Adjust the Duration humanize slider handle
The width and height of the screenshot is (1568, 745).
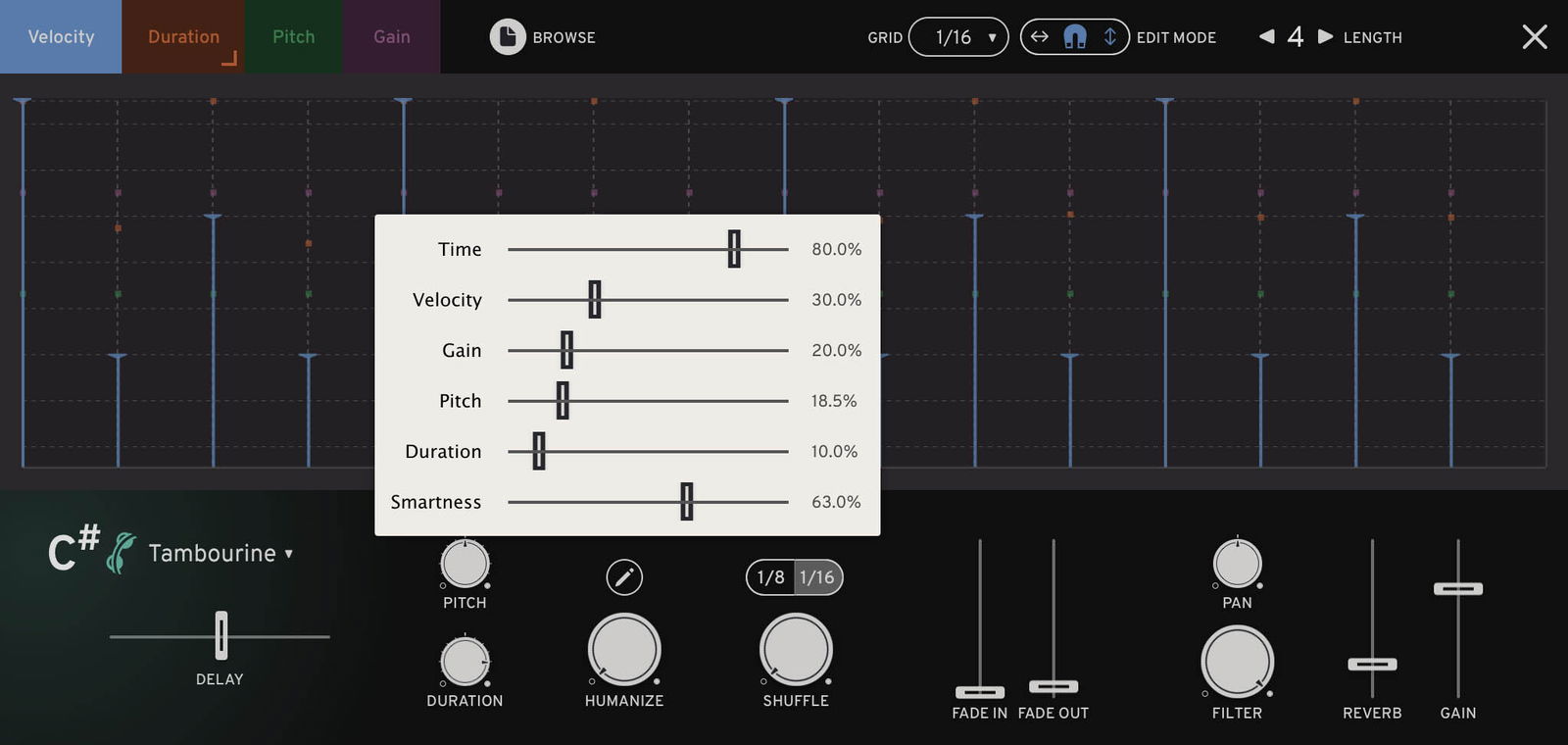tap(539, 451)
